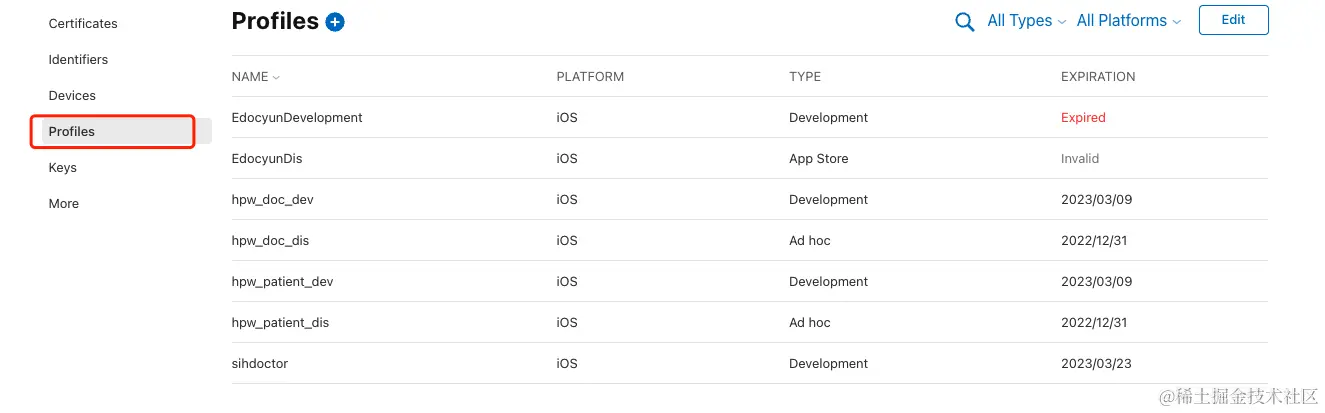Click the Expiration column header
The height and width of the screenshot is (413, 1325).
coord(1098,77)
